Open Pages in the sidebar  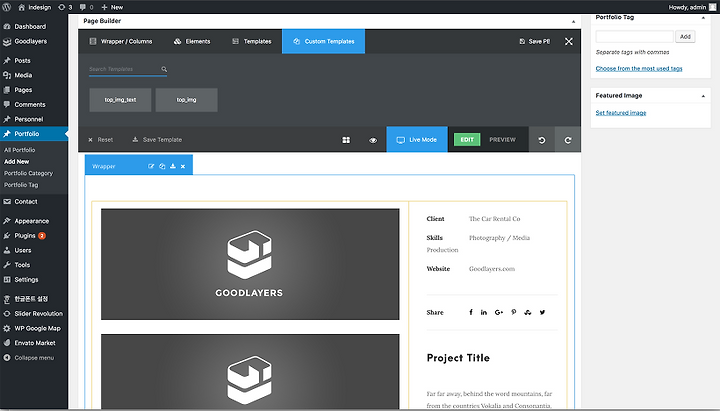point(23,90)
